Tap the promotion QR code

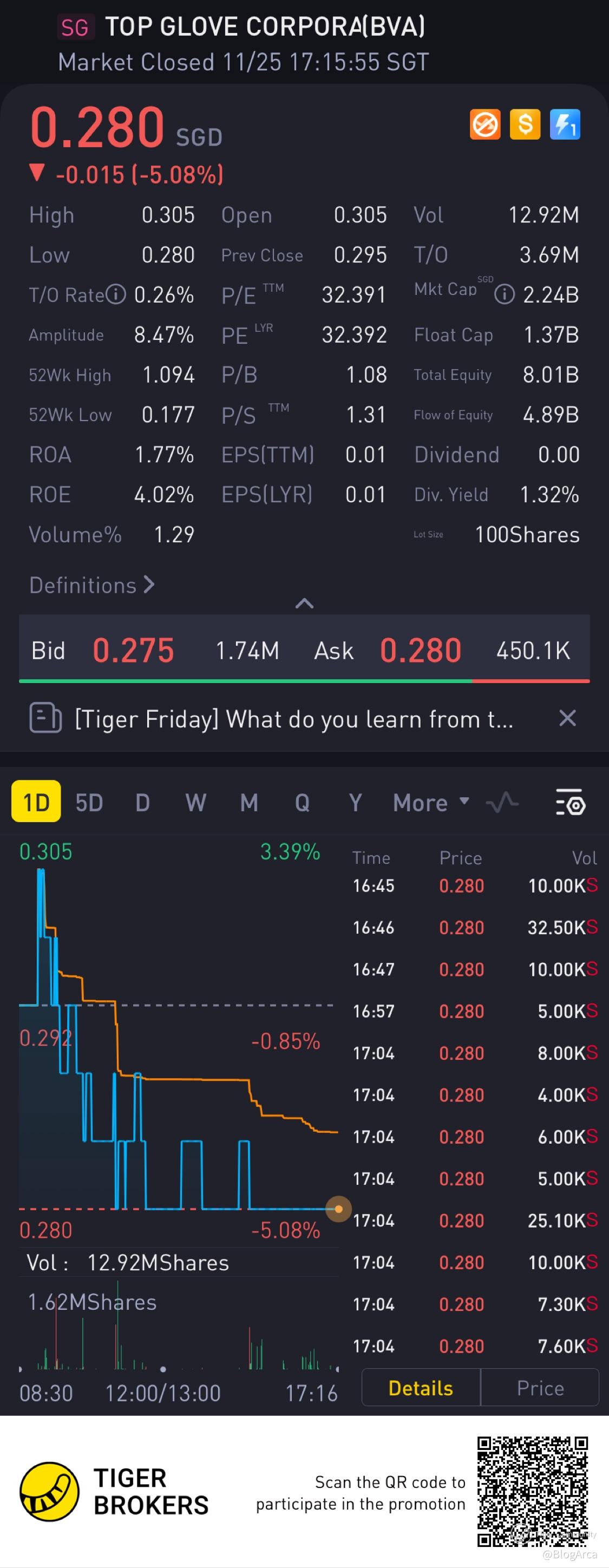coord(533,1492)
